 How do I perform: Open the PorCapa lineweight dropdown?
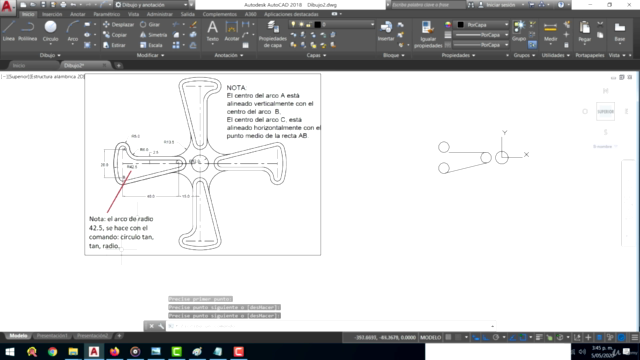click(x=482, y=35)
